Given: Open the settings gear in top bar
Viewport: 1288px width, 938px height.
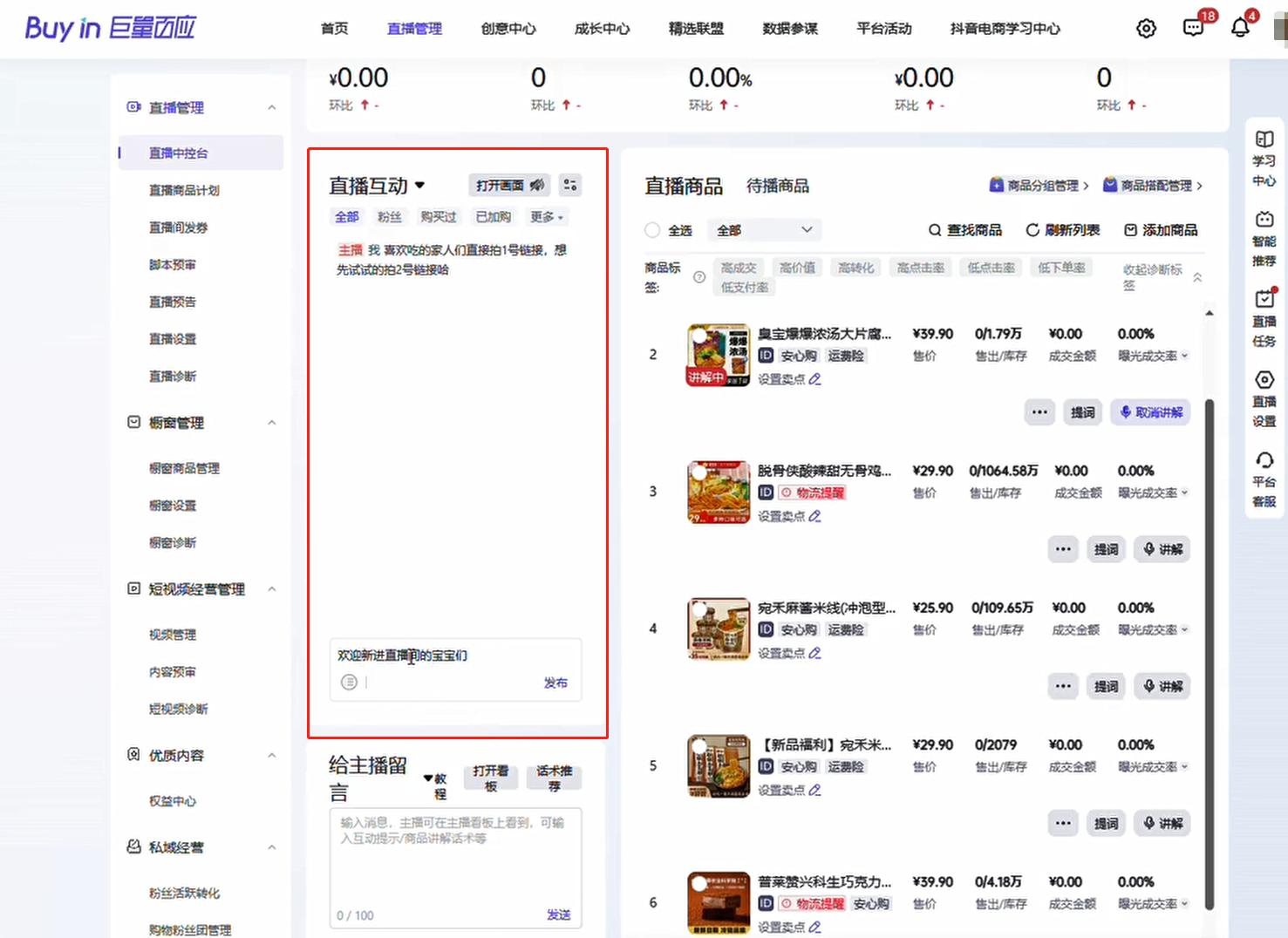Looking at the screenshot, I should [1146, 29].
